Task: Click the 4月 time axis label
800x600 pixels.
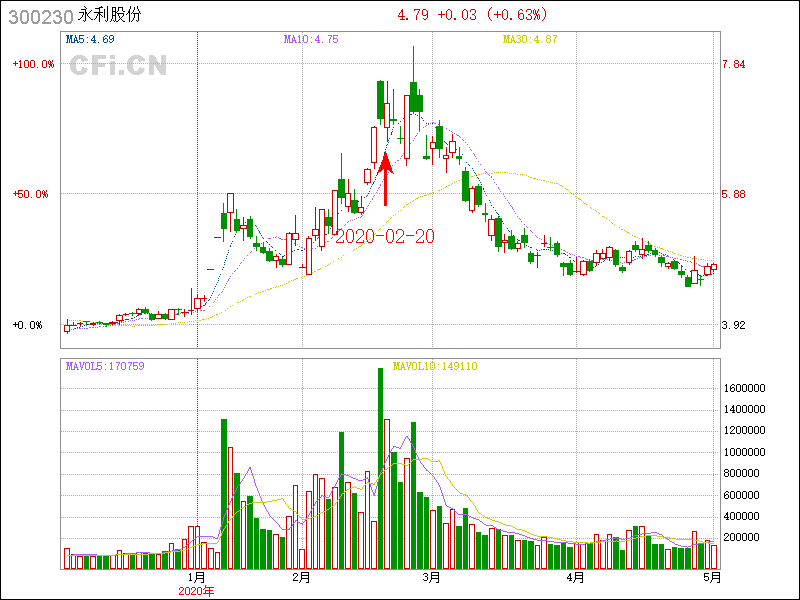Action: [574, 578]
